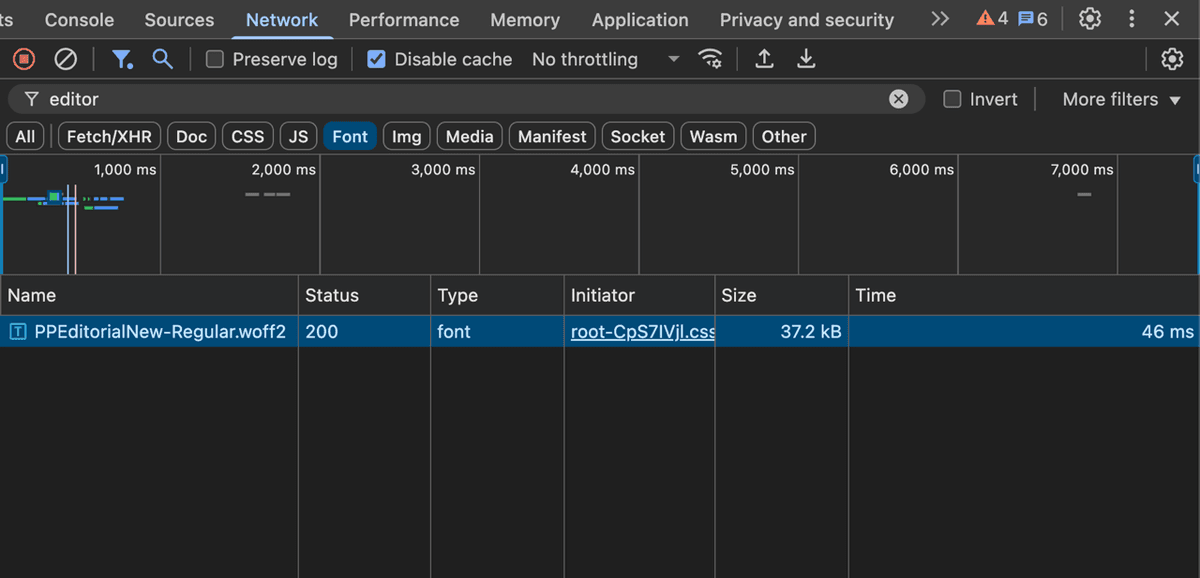Click the 46 ms time cell
The image size is (1200, 578).
coord(1023,331)
